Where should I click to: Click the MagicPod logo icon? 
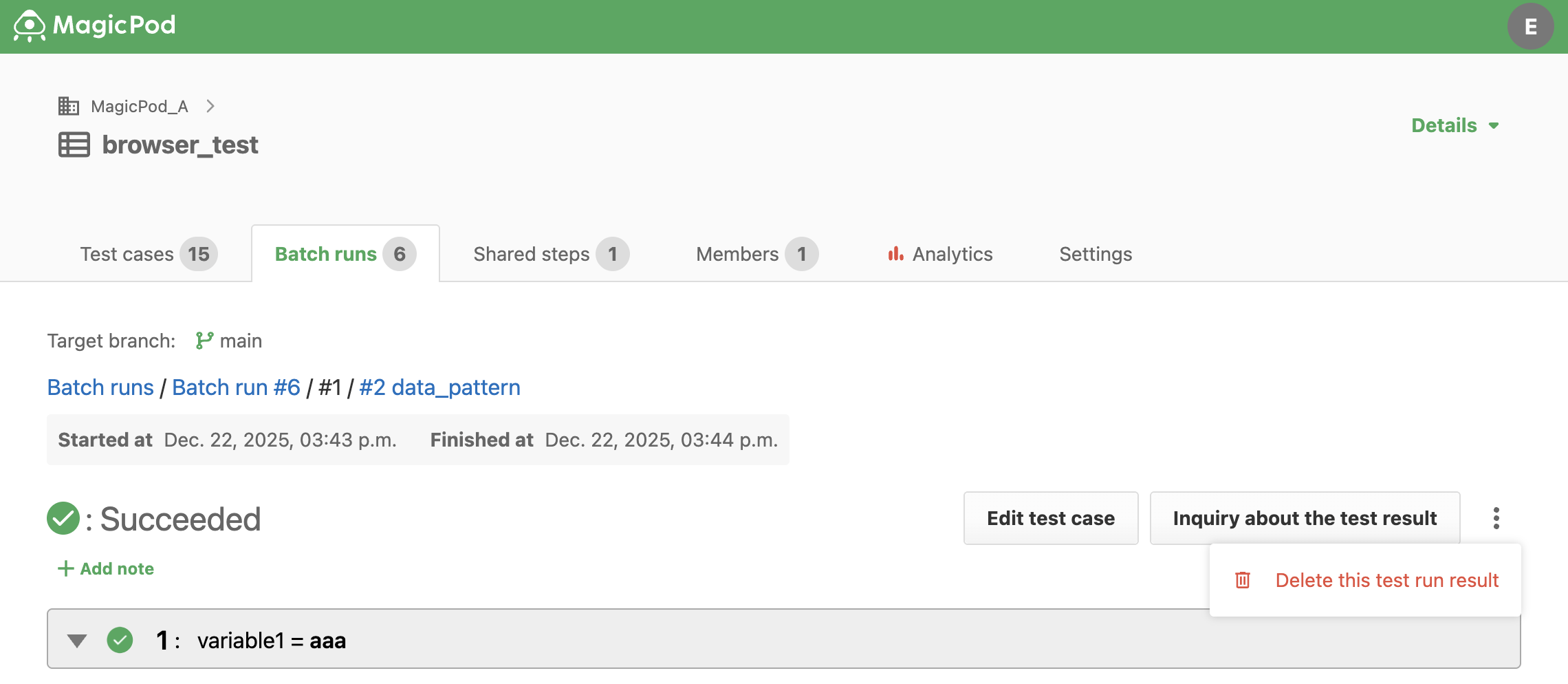click(x=29, y=26)
